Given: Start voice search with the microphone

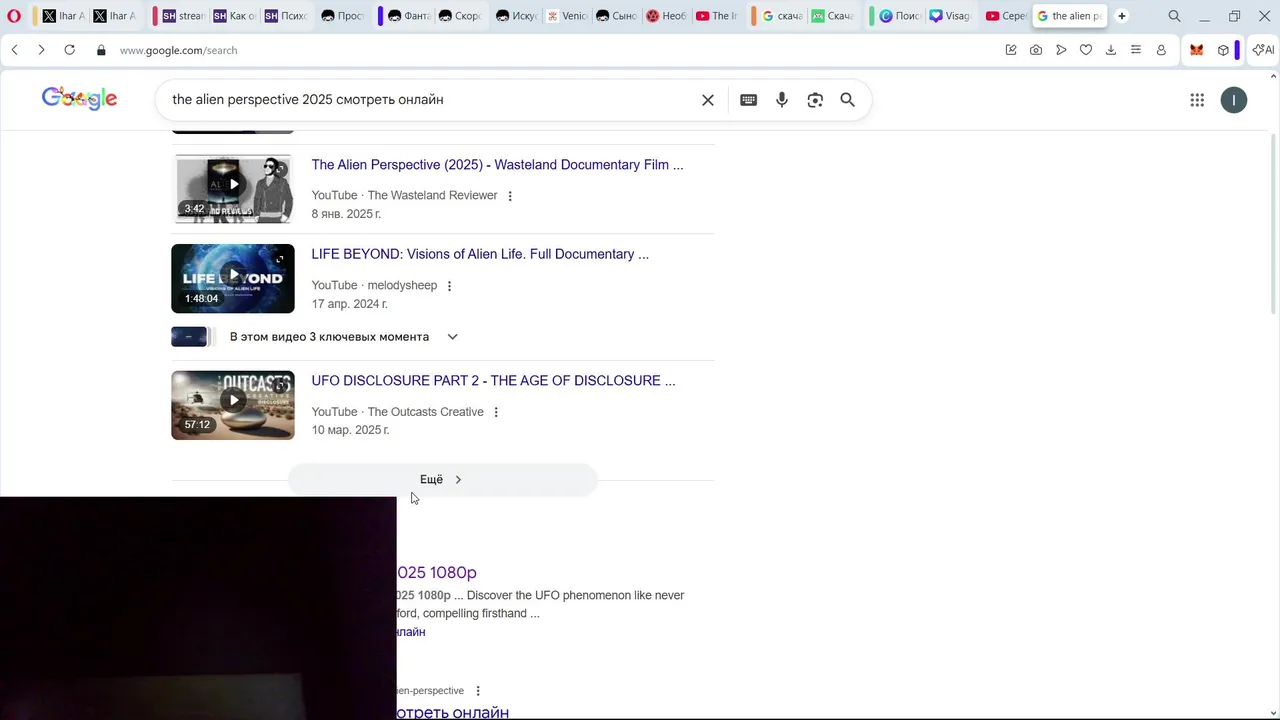Looking at the screenshot, I should click(782, 100).
